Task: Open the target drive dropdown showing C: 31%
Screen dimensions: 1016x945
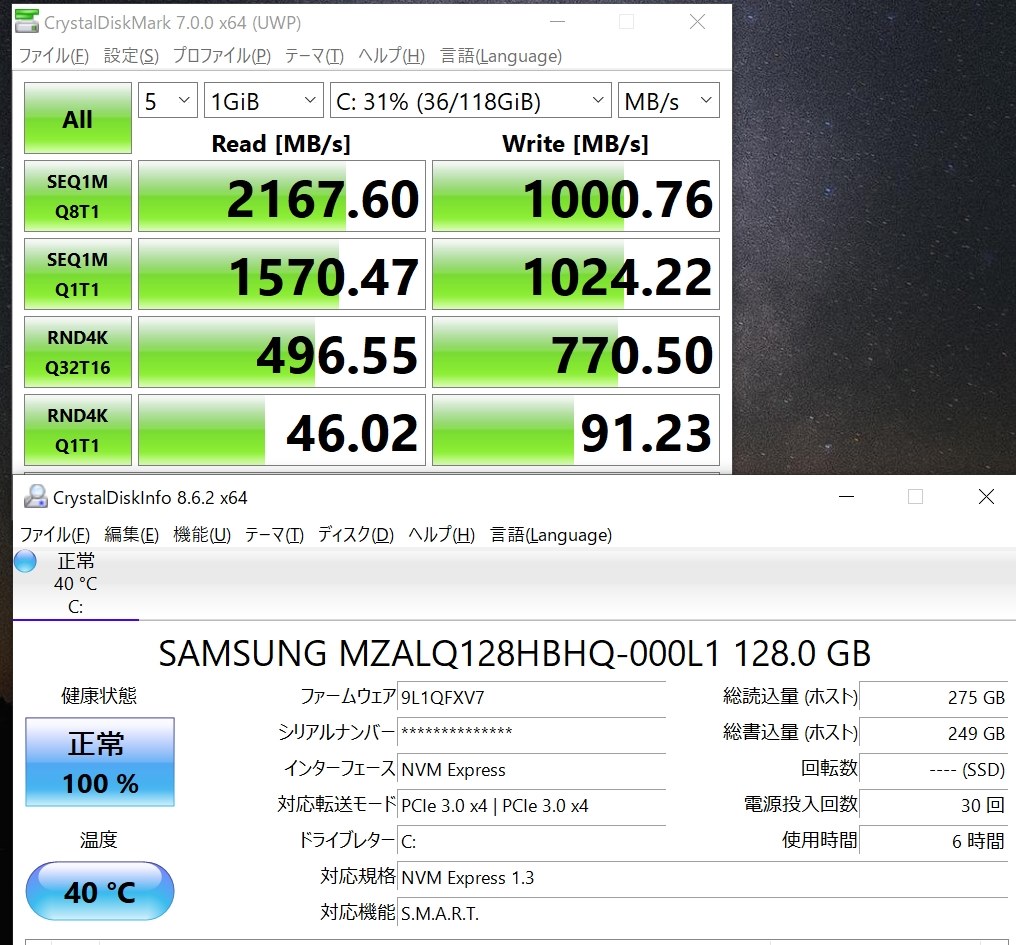Action: pos(470,100)
